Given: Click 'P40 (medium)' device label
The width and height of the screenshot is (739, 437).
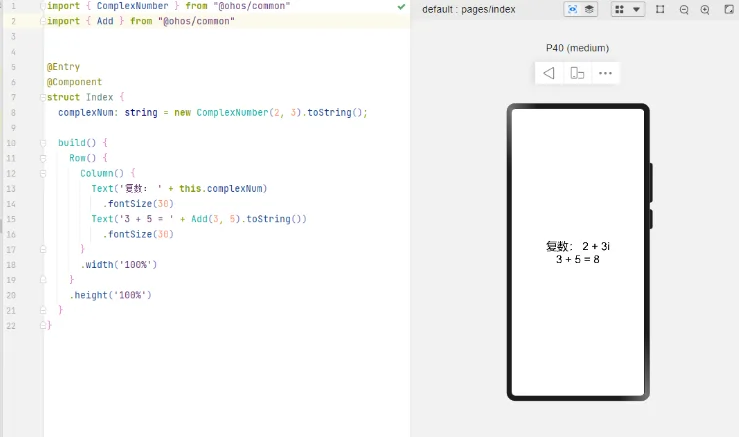Looking at the screenshot, I should 577,48.
